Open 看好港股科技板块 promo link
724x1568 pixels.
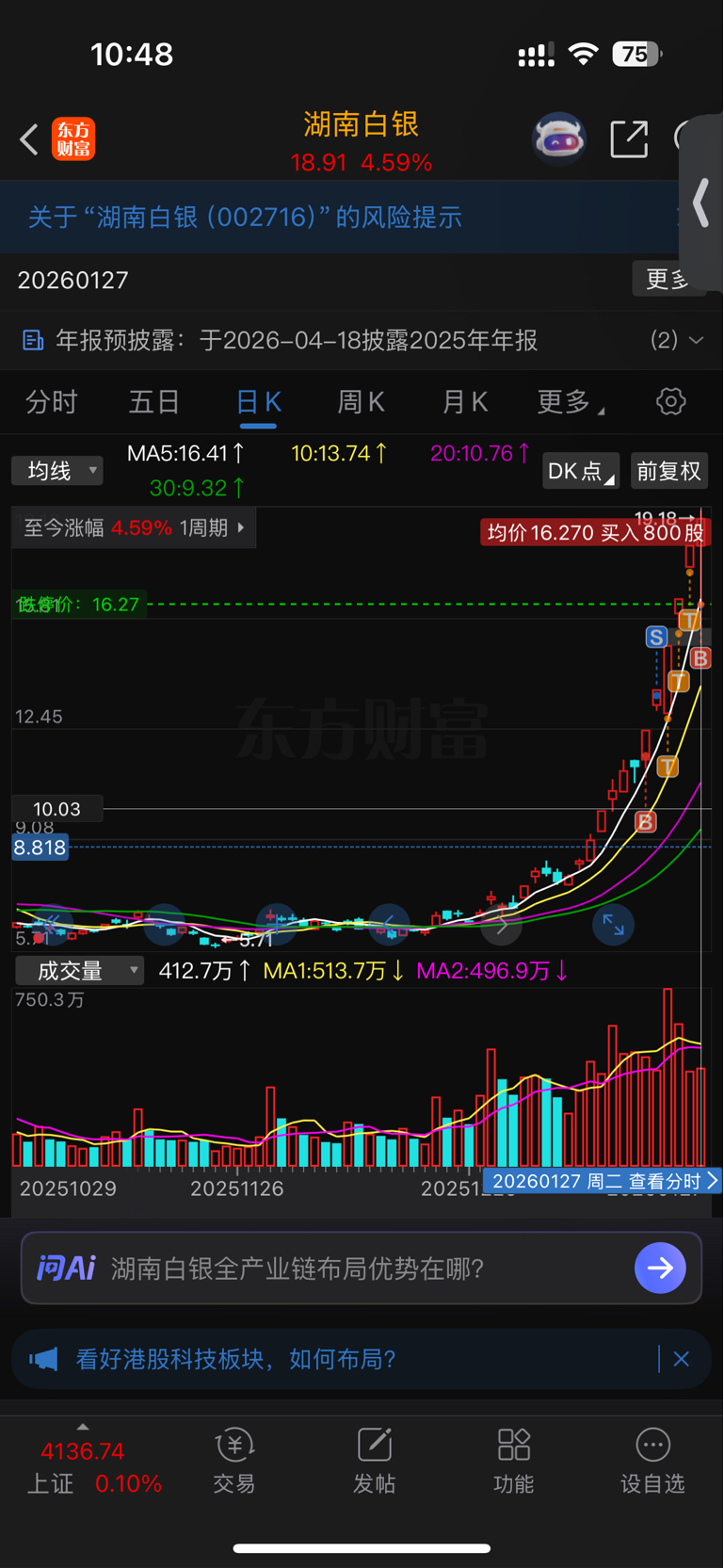(236, 1359)
